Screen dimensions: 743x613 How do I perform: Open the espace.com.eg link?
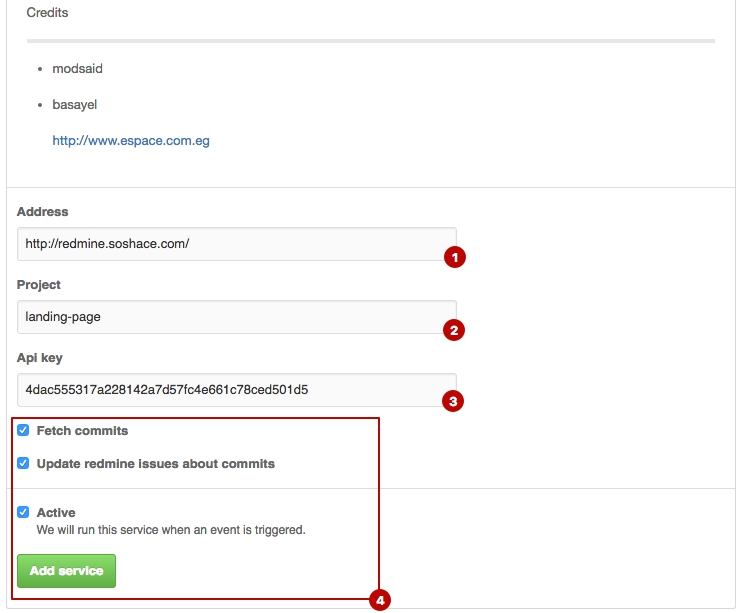pyautogui.click(x=131, y=141)
